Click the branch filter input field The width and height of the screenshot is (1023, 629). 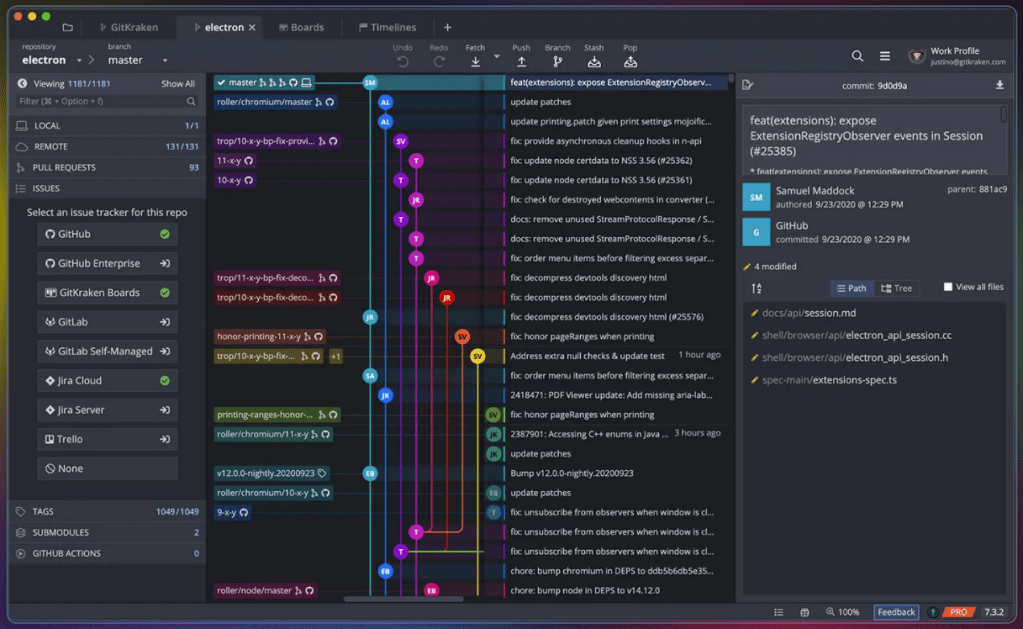tap(100, 101)
